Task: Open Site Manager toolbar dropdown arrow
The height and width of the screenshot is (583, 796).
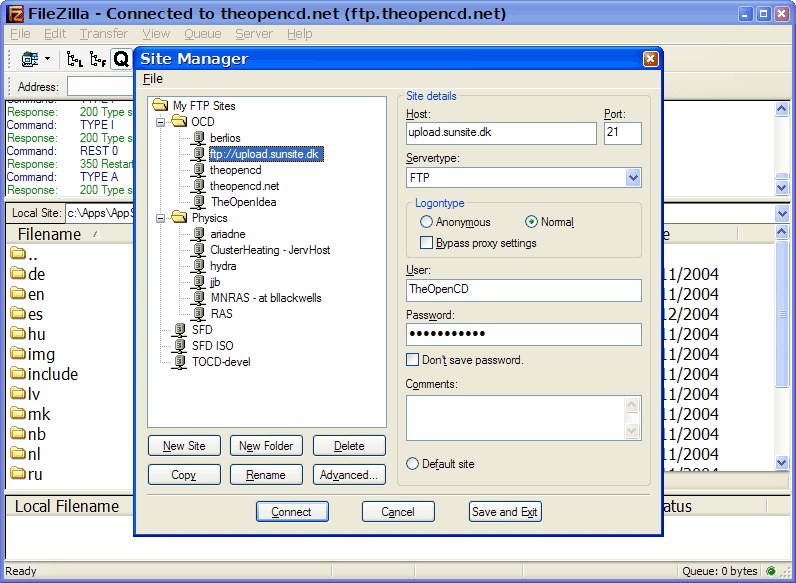Action: point(47,59)
